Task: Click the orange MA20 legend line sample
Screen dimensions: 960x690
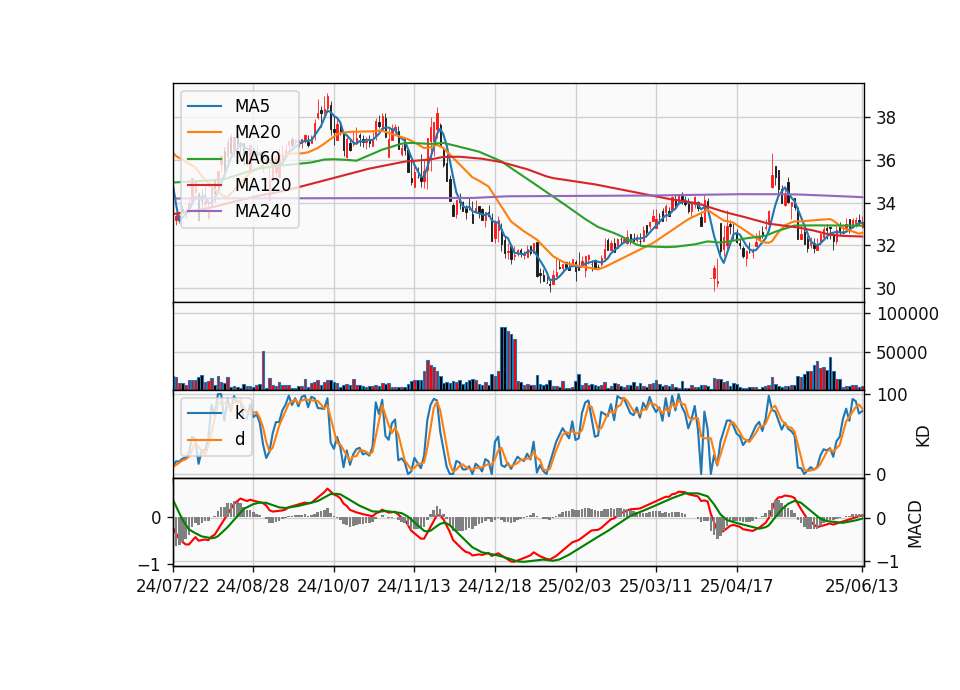Action: pyautogui.click(x=204, y=132)
